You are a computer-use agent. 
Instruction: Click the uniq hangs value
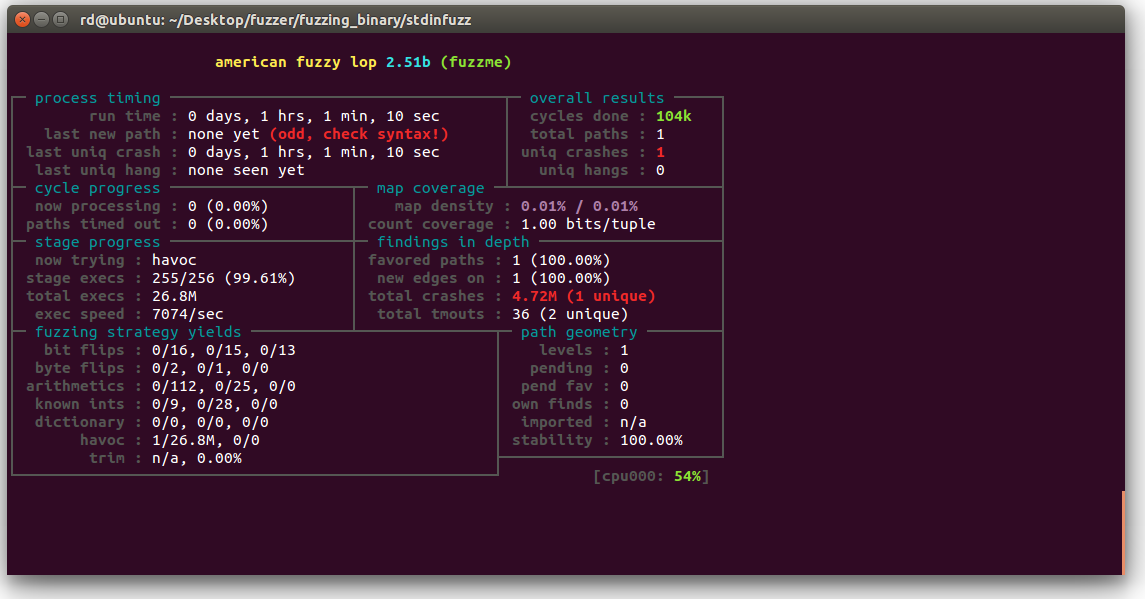point(660,170)
